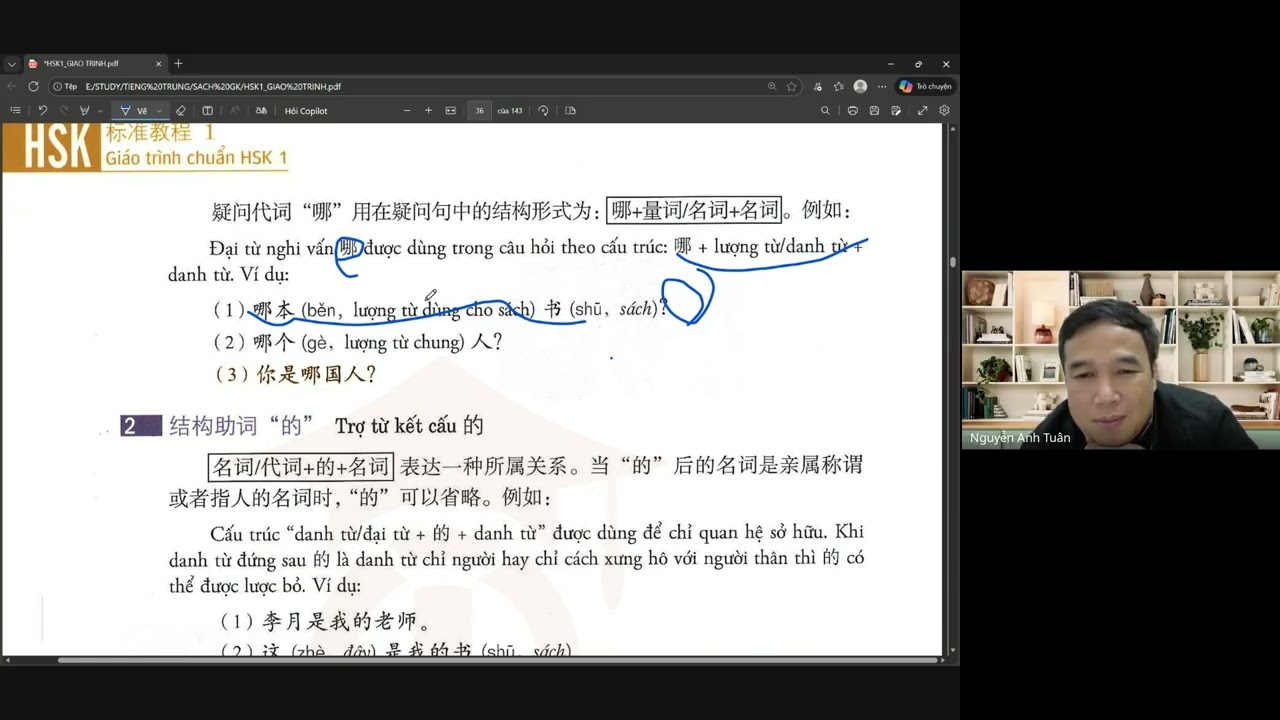Open the favorites list
This screenshot has width=1280, height=720.
click(x=838, y=86)
